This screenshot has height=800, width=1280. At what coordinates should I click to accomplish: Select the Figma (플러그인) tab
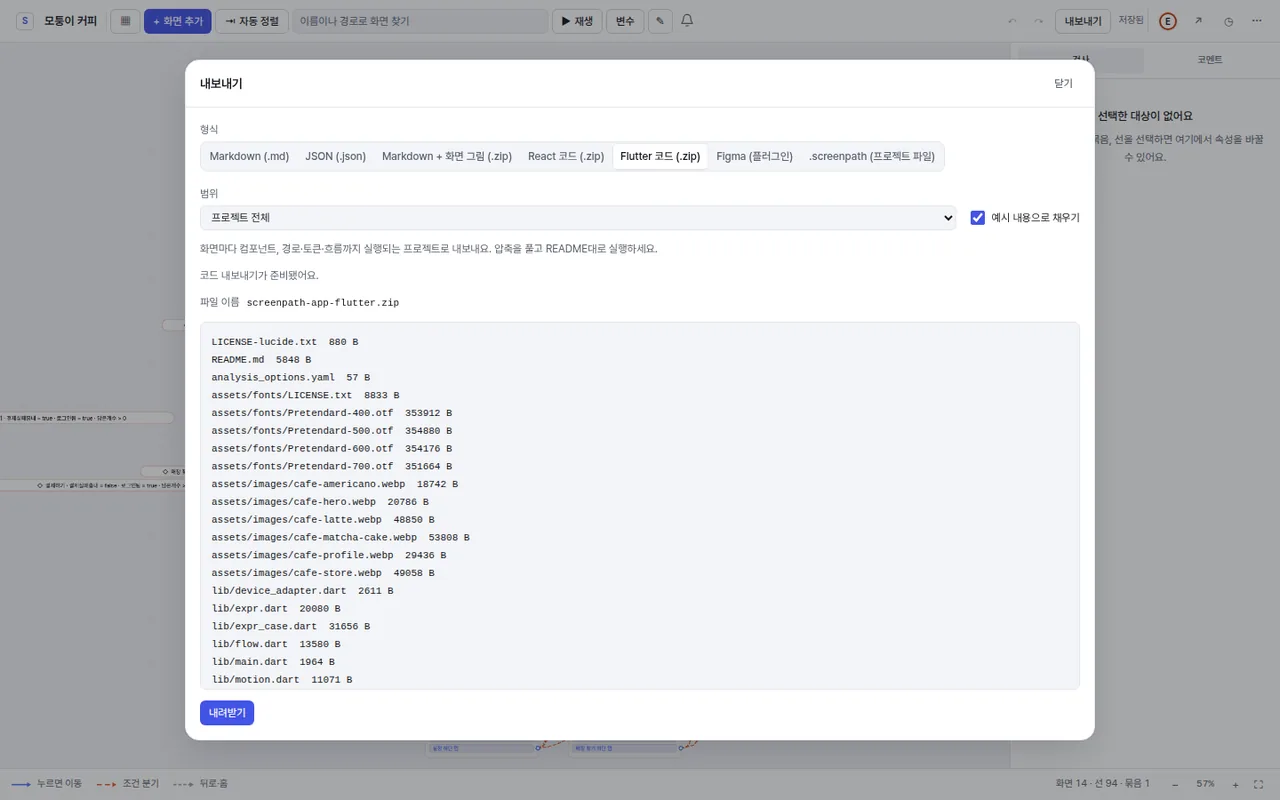755,156
